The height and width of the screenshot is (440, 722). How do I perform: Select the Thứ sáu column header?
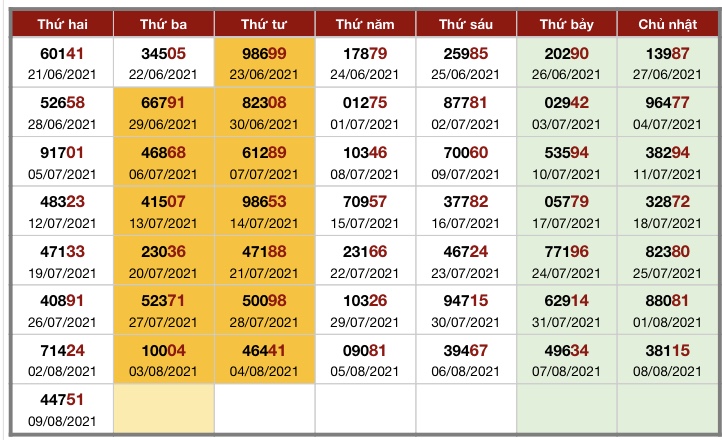(466, 24)
